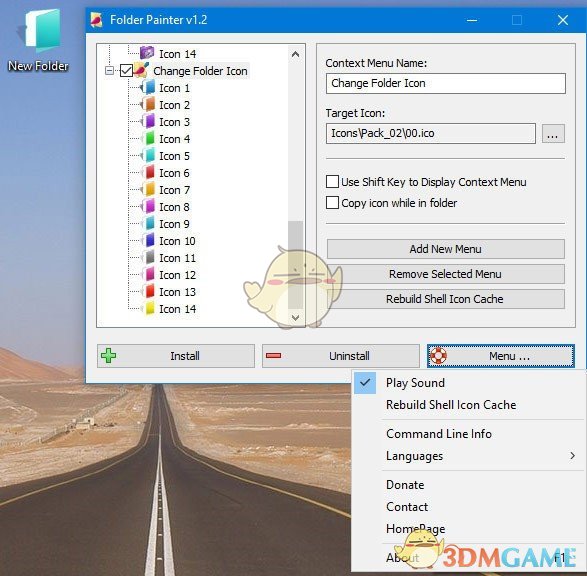
Task: Expand the Languages submenu arrow
Action: 572,455
